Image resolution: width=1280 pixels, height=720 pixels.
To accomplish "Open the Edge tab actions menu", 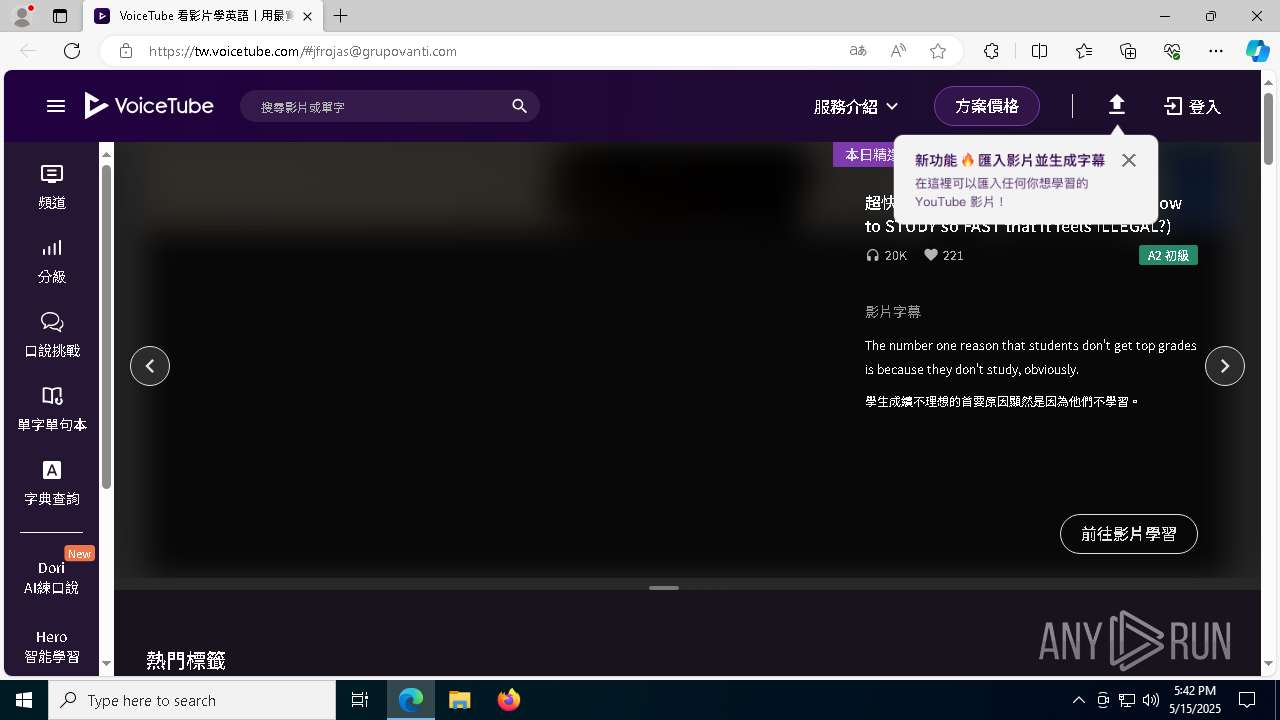I will pos(60,16).
